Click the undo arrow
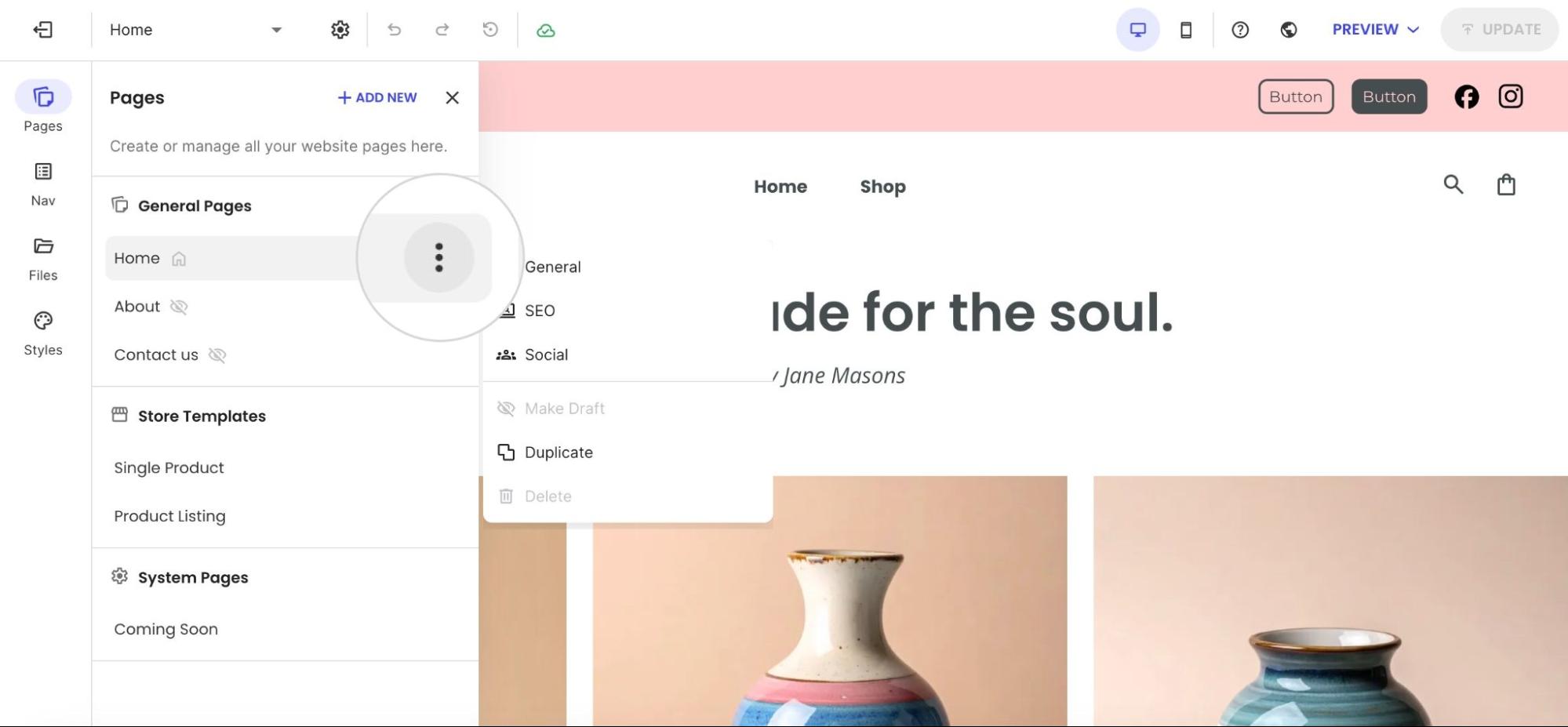This screenshot has width=1568, height=727. pyautogui.click(x=394, y=30)
